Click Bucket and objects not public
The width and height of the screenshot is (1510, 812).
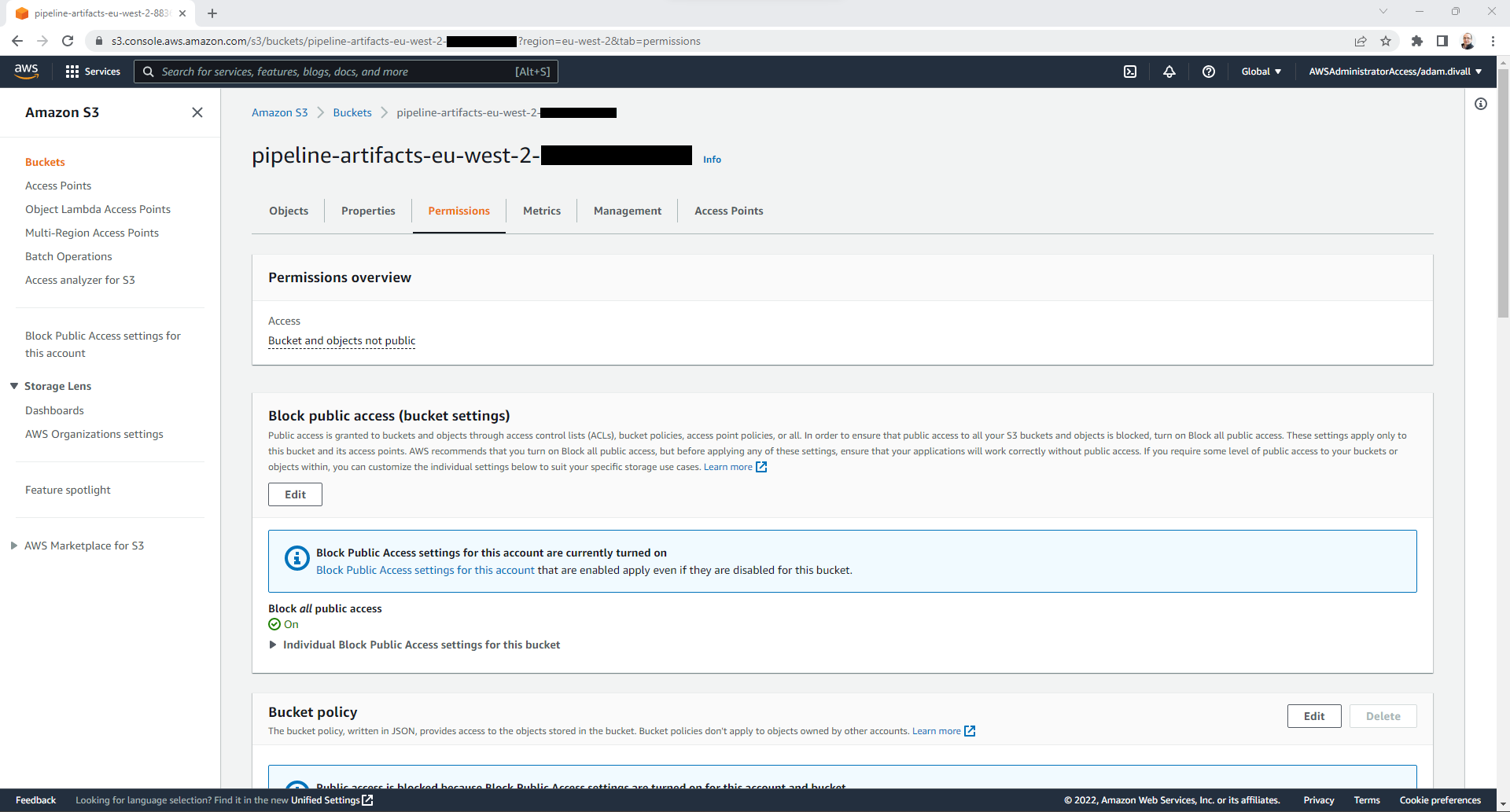tap(342, 340)
